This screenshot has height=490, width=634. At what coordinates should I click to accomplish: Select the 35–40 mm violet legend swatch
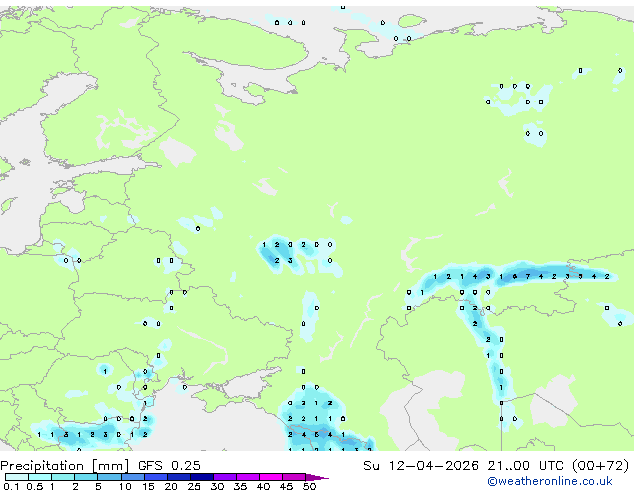[x=247, y=477]
